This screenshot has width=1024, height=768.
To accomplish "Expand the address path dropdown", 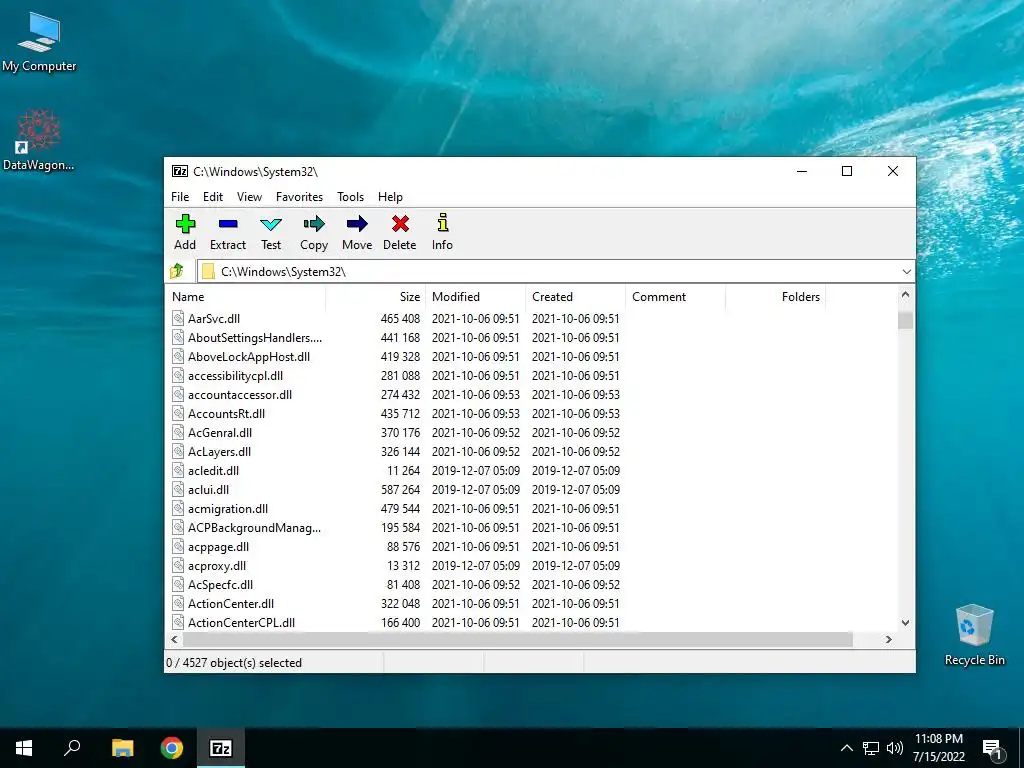I will (906, 272).
